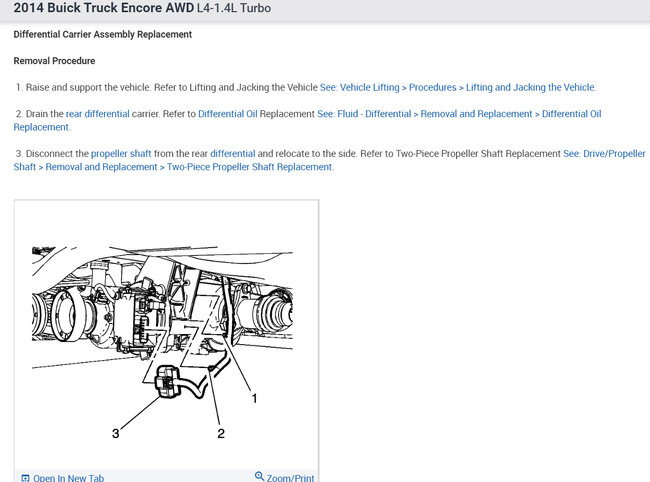Click the 'propeller shaft' link in step 3
This screenshot has height=482, width=650.
point(121,154)
